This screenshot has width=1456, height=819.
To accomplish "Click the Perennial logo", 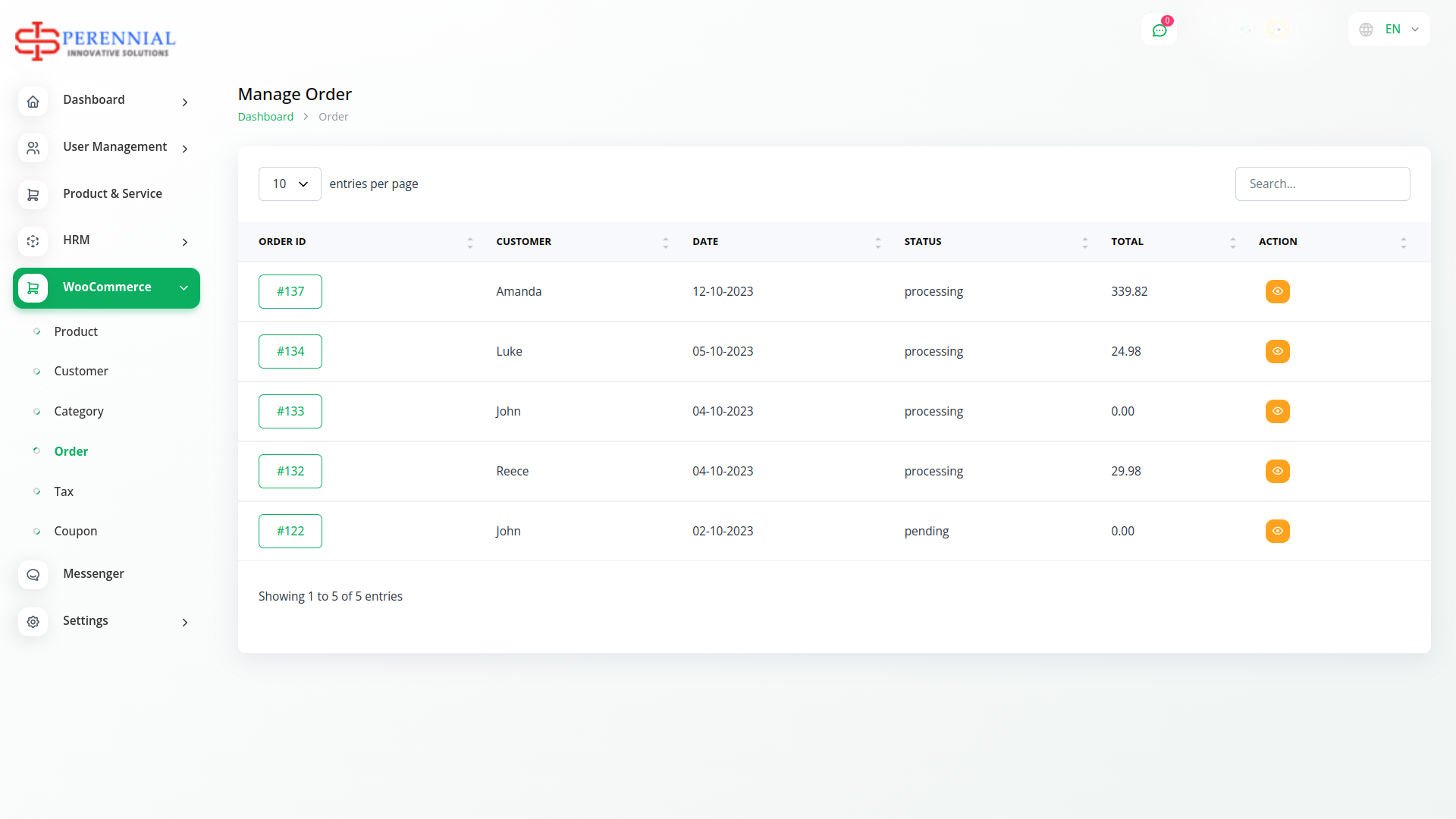I will [95, 41].
